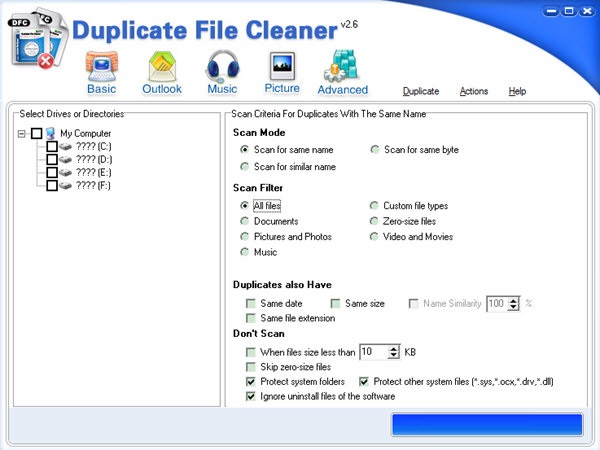600x450 pixels.
Task: Decrease the Name Similarity percentage
Action: 513,307
